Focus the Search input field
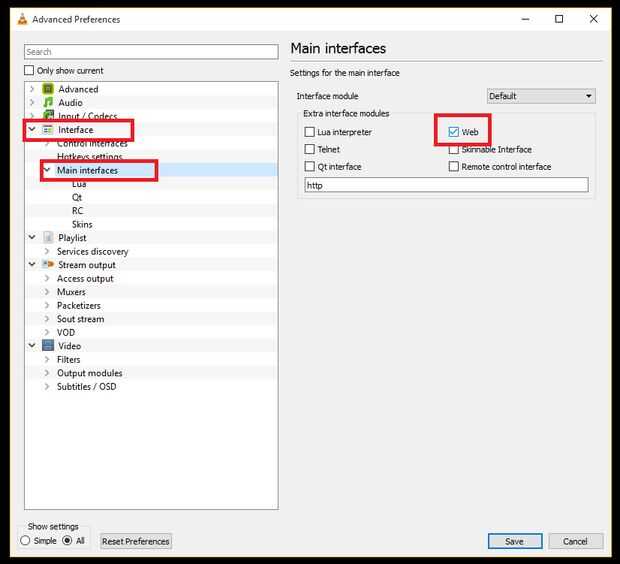The height and width of the screenshot is (564, 620). point(151,52)
